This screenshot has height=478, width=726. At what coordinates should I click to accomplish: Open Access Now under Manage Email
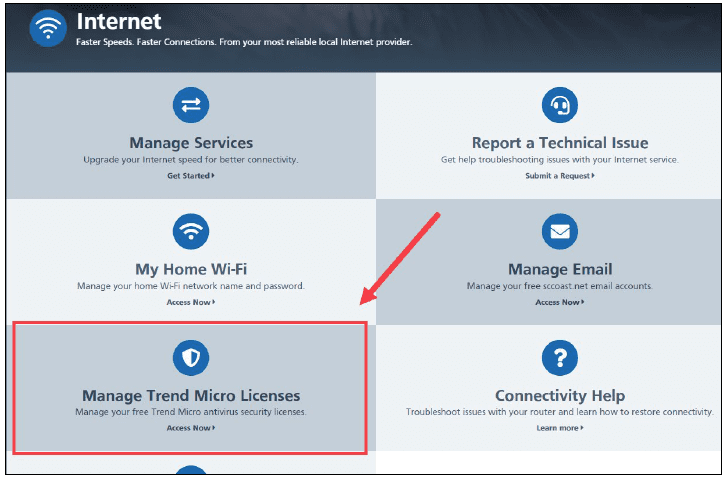pyautogui.click(x=560, y=302)
